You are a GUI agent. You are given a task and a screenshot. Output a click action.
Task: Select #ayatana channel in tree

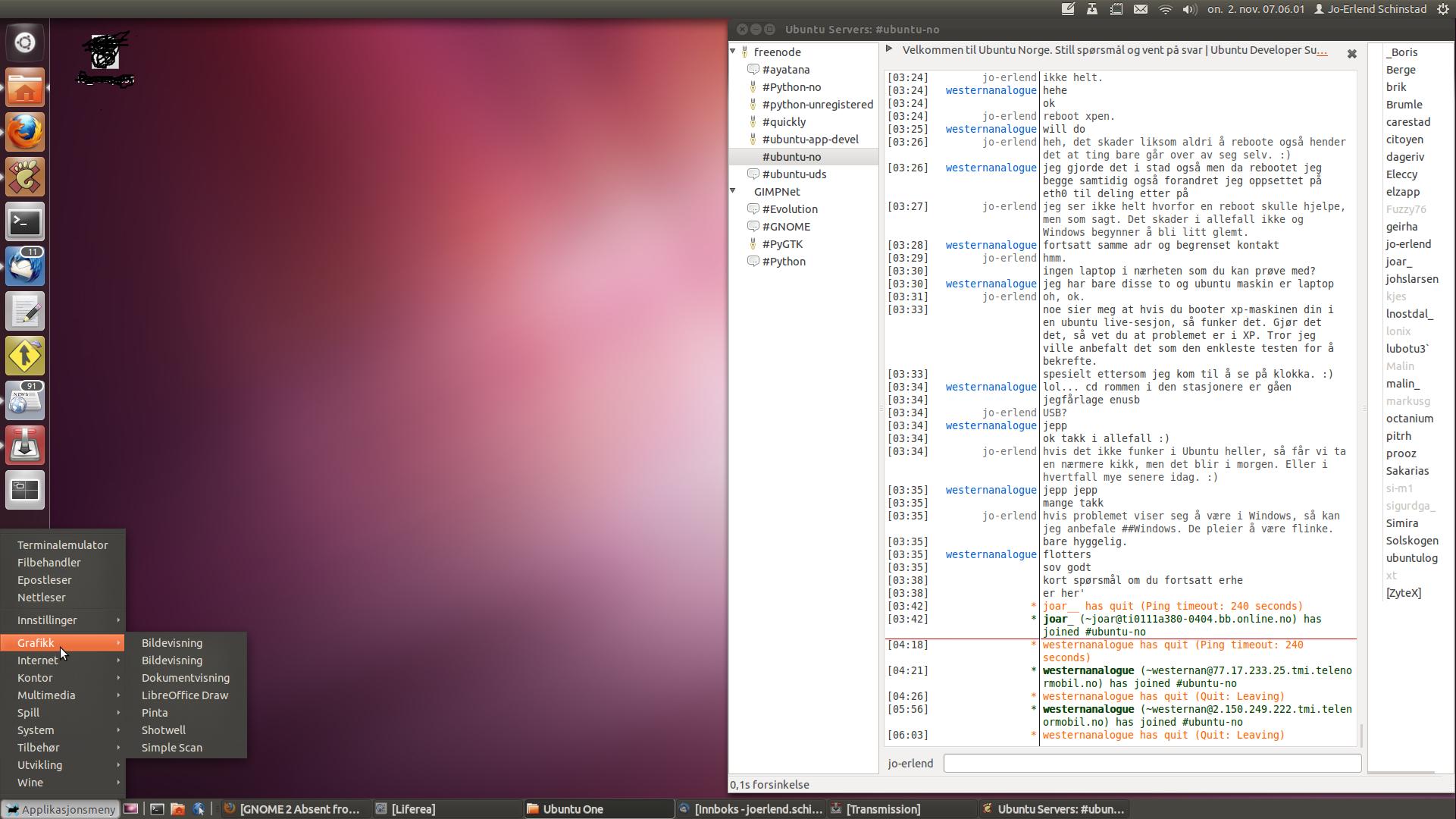(786, 70)
